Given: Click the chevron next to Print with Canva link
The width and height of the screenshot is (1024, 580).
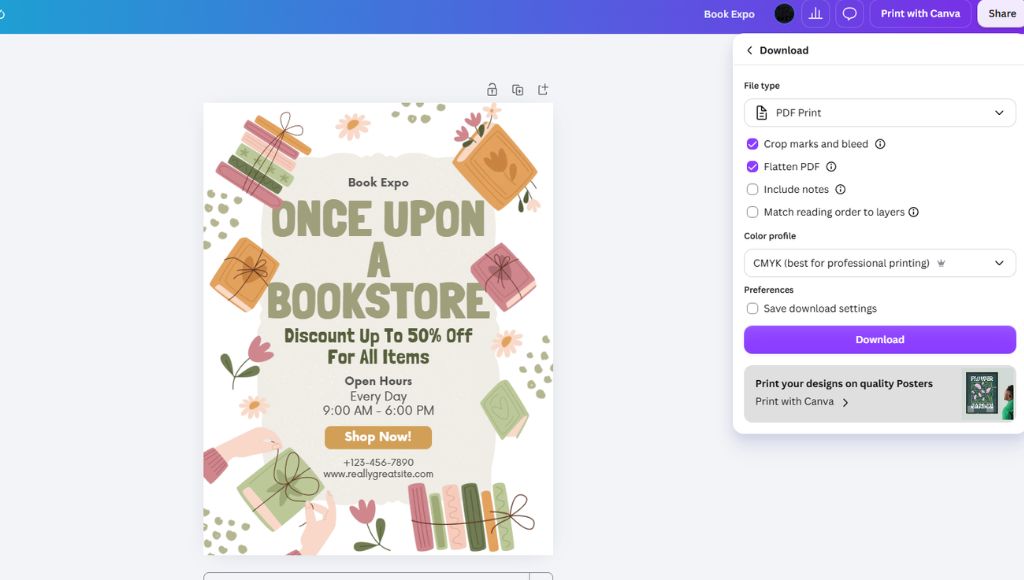Looking at the screenshot, I should click(x=846, y=402).
